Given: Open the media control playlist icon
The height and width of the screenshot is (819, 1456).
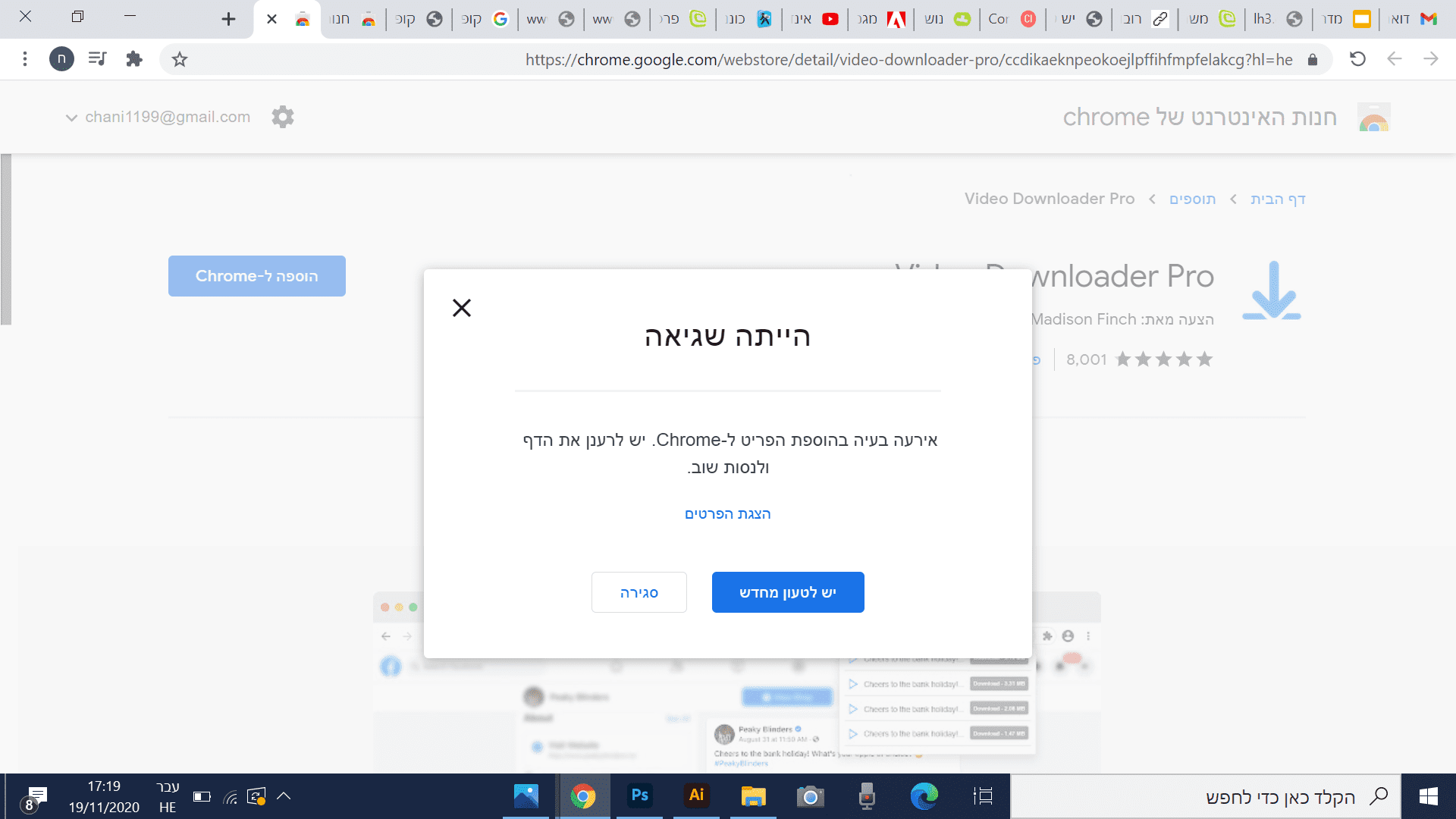Looking at the screenshot, I should (x=97, y=59).
